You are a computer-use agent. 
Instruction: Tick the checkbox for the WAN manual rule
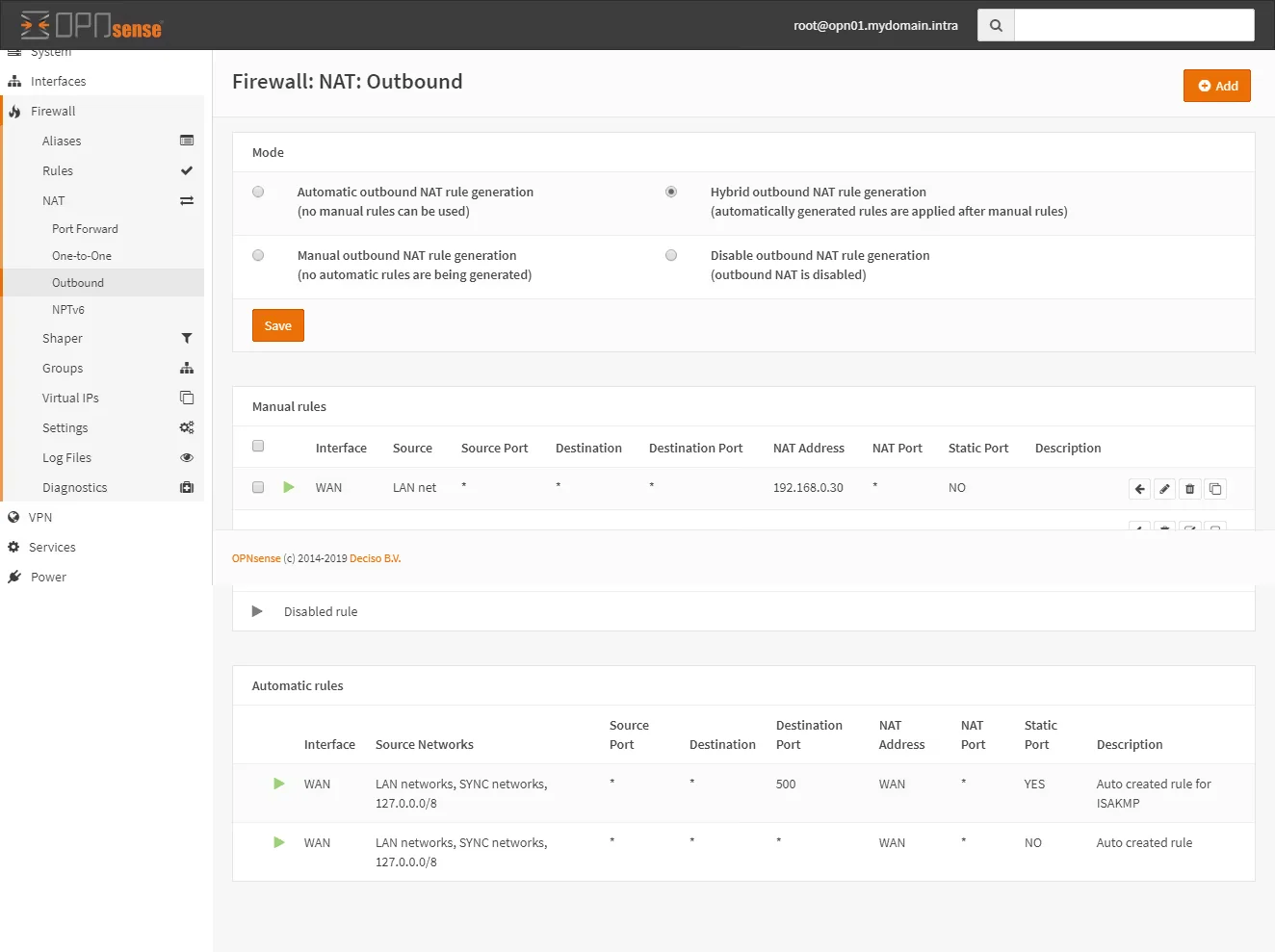[x=258, y=487]
